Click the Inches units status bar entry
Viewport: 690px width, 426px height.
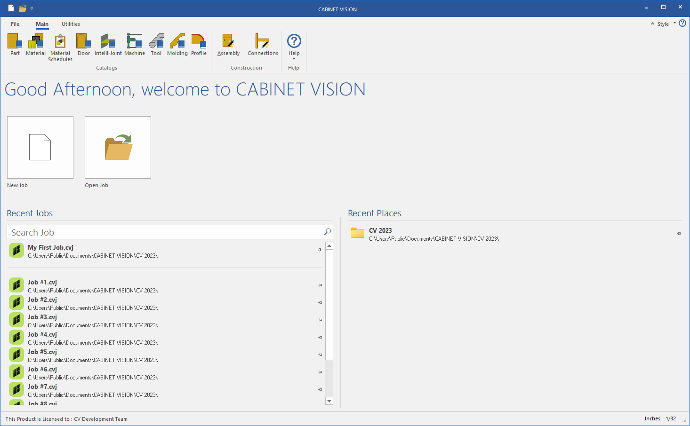click(x=652, y=419)
